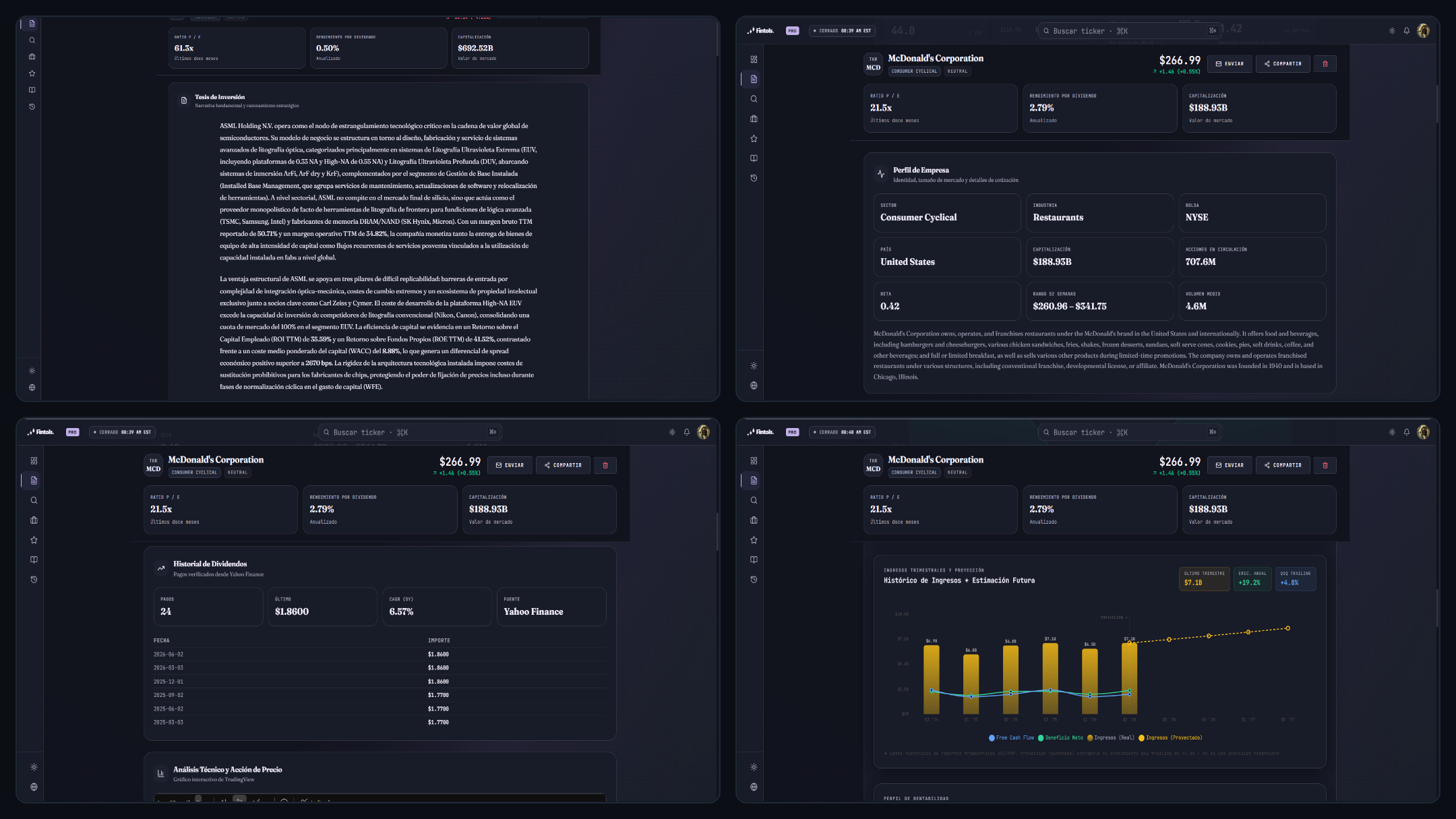Open star watchlist icon in ASML window sidebar
The width and height of the screenshot is (1456, 819).
coord(32,73)
